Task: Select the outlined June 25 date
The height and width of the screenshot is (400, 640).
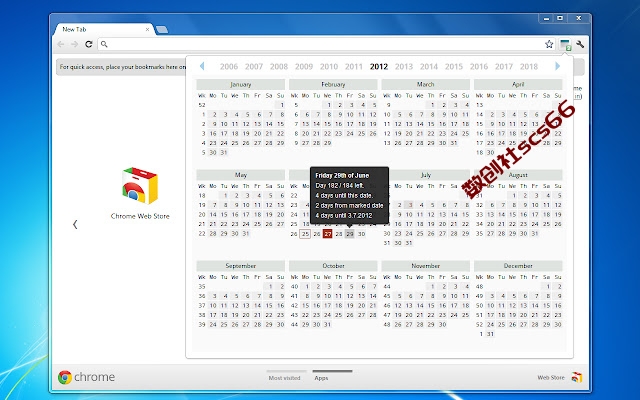Action: click(x=305, y=234)
